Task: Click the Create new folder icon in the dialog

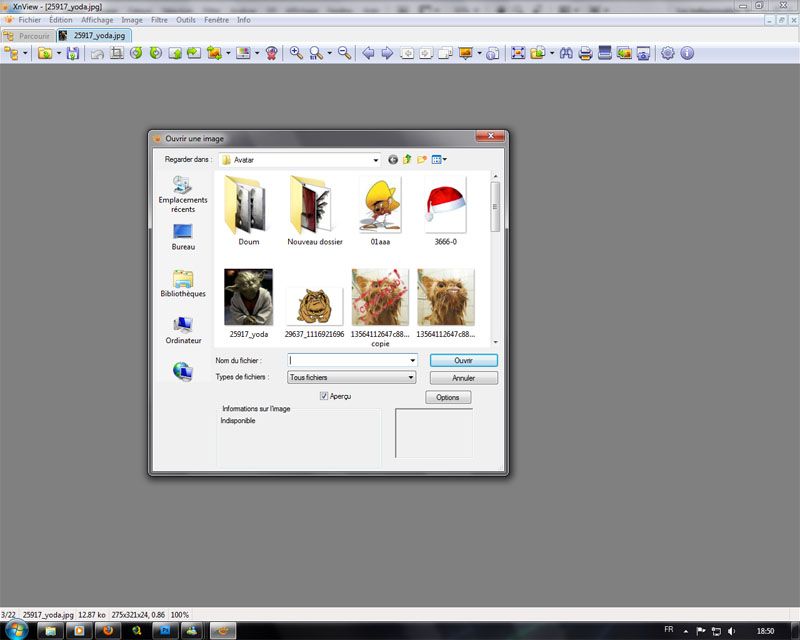Action: click(421, 160)
